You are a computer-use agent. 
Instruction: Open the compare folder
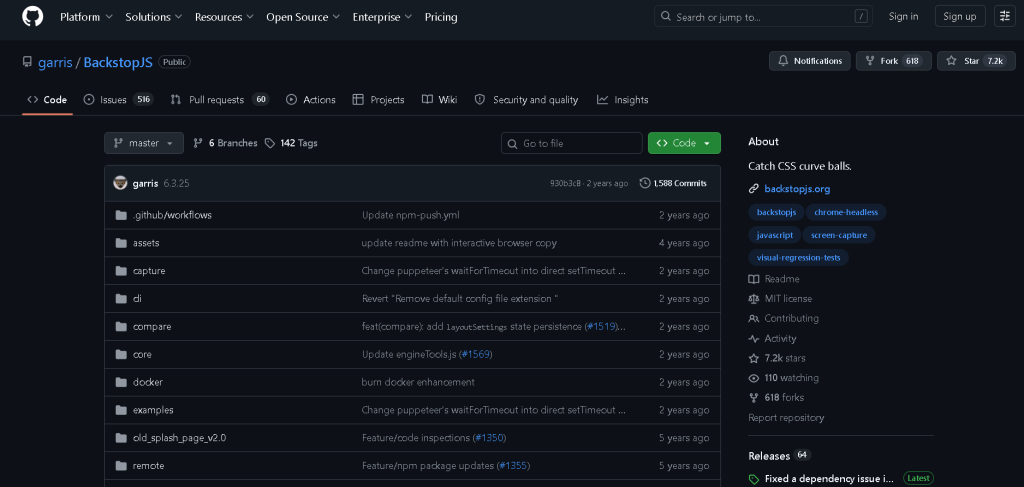pyautogui.click(x=152, y=326)
